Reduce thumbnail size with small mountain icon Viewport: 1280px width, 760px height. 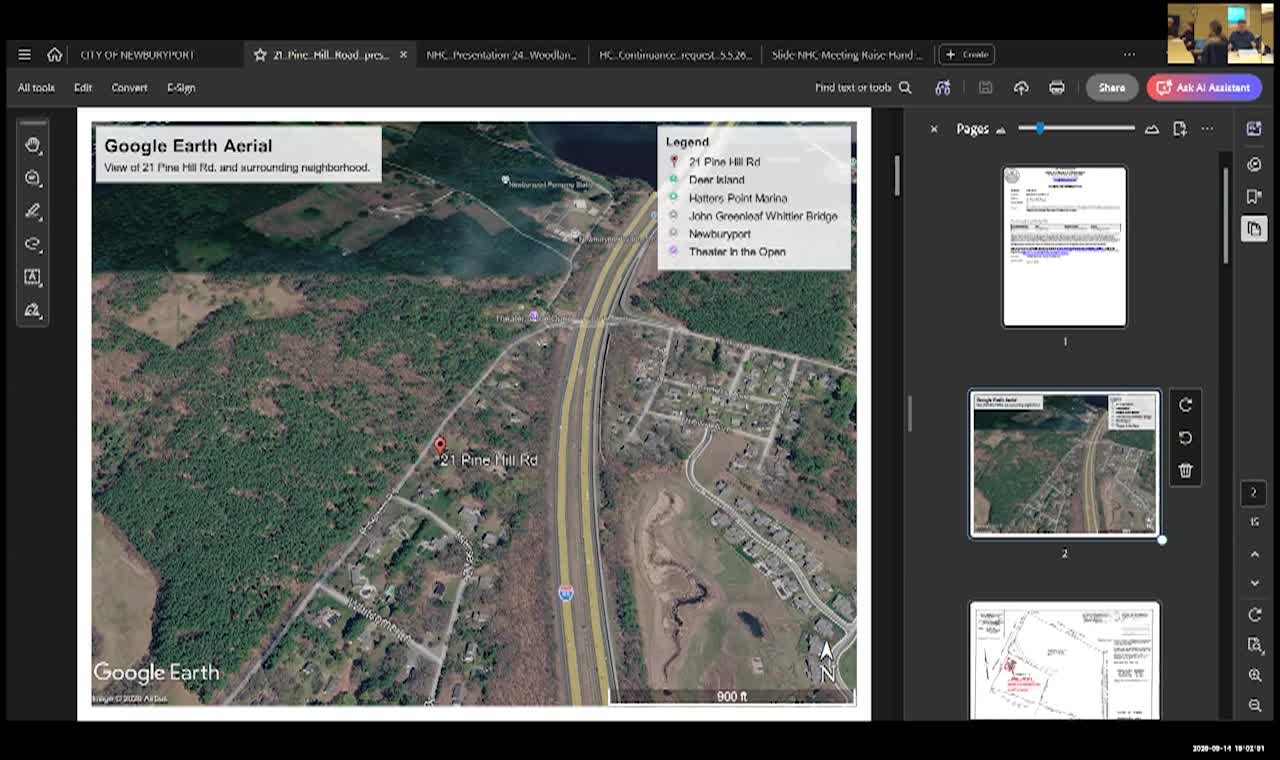coord(1001,129)
